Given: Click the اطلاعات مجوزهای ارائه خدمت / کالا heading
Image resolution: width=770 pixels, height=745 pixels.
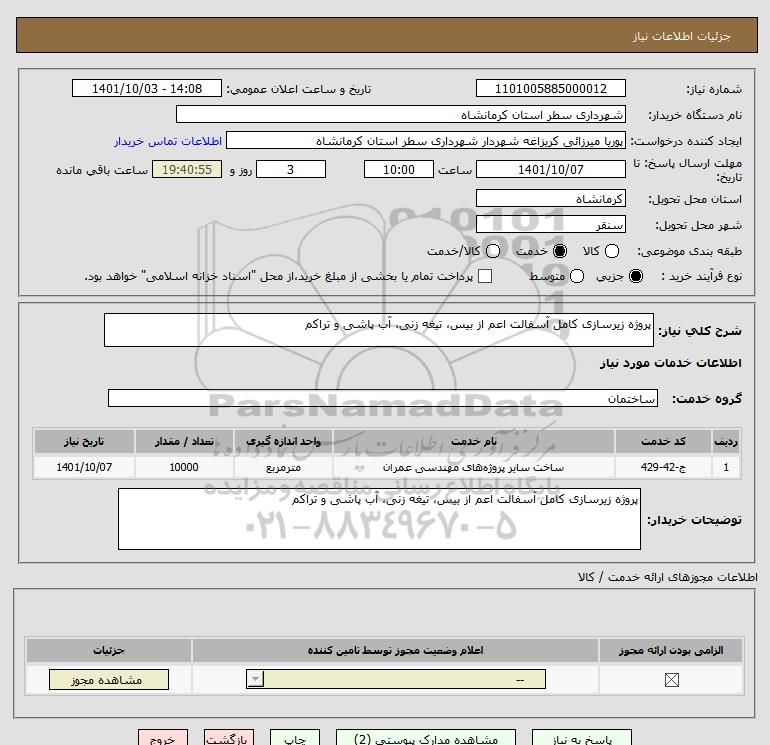Looking at the screenshot, I should tap(667, 577).
